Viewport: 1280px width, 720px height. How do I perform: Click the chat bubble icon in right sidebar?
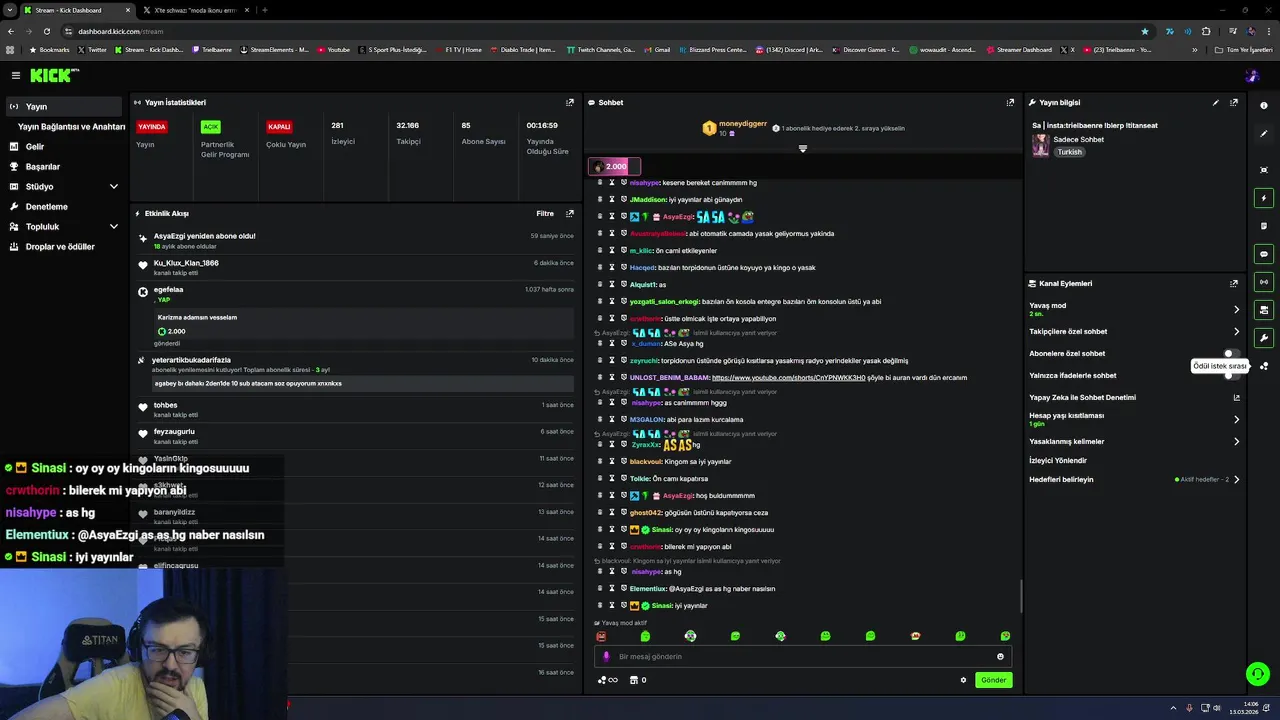pos(1264,254)
